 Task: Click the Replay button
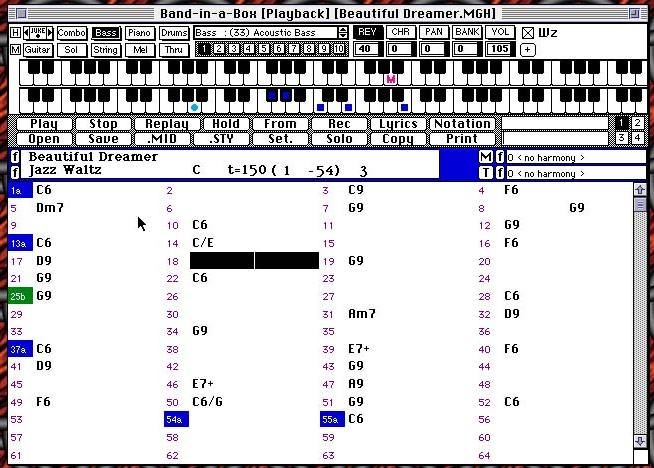pos(167,124)
